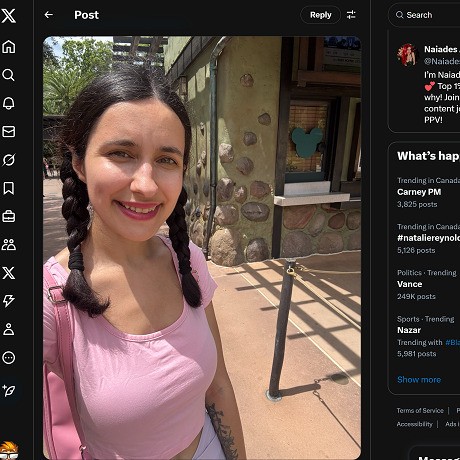Screen dimensions: 460x460
Task: Open reply sort filter icon
Action: pos(351,15)
